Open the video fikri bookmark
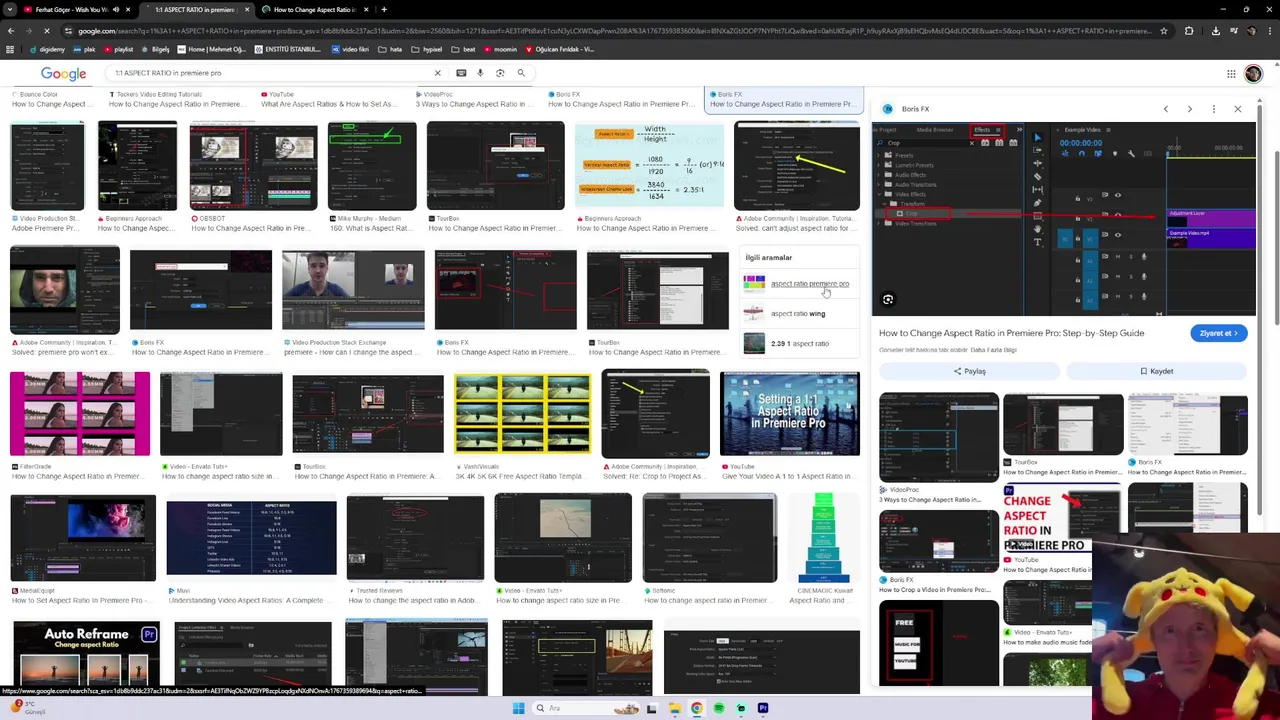 (350, 49)
